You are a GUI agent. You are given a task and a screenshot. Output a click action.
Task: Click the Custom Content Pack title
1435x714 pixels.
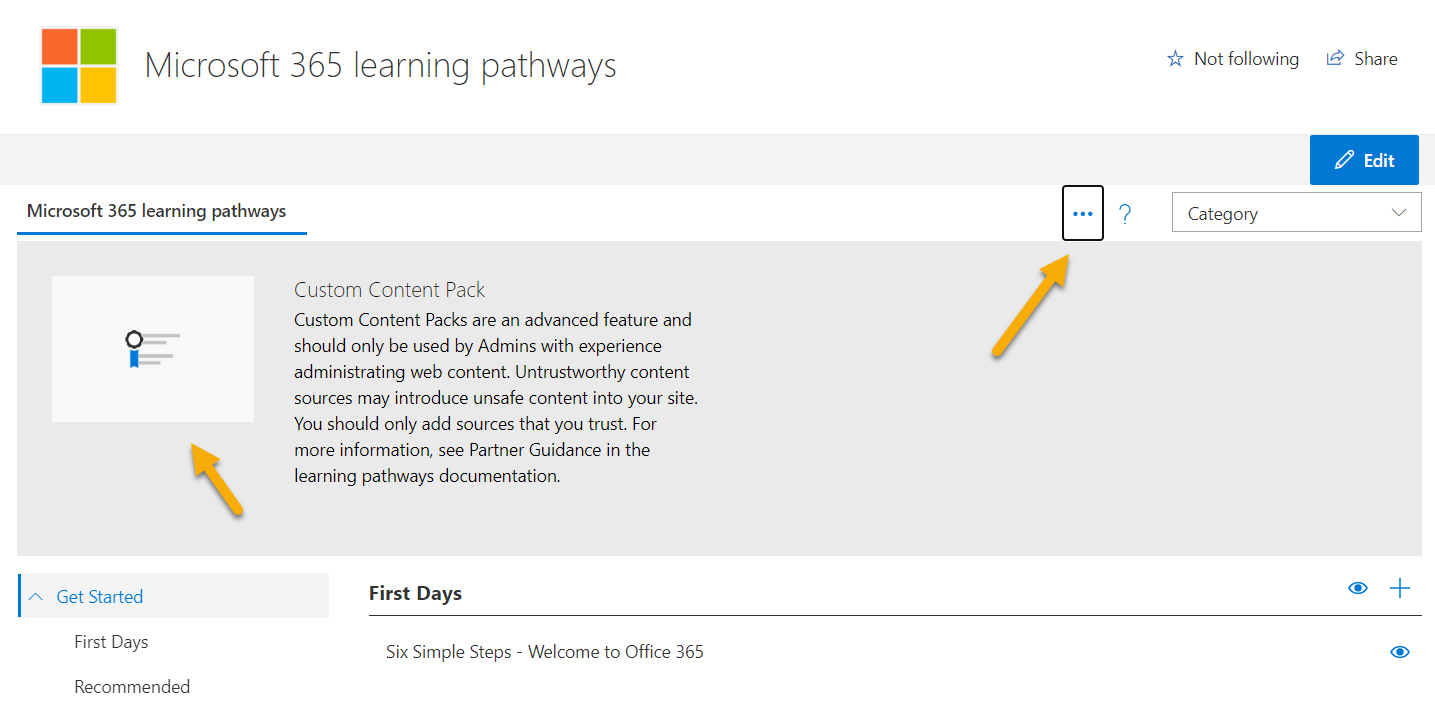[389, 290]
